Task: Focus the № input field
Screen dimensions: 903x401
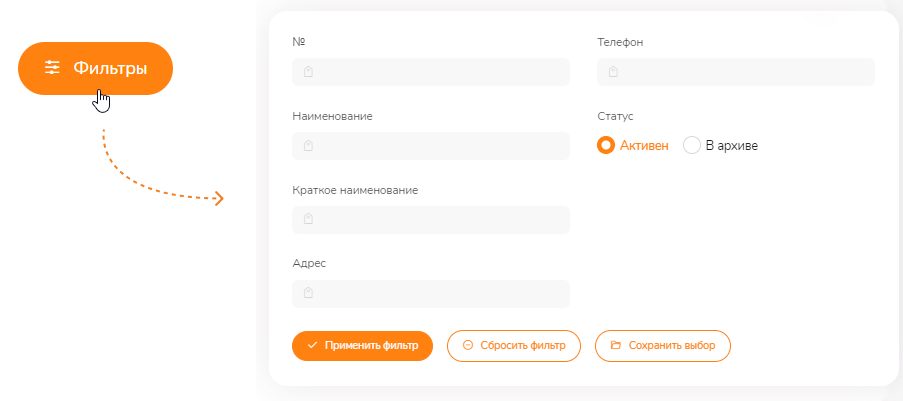Action: (x=431, y=72)
